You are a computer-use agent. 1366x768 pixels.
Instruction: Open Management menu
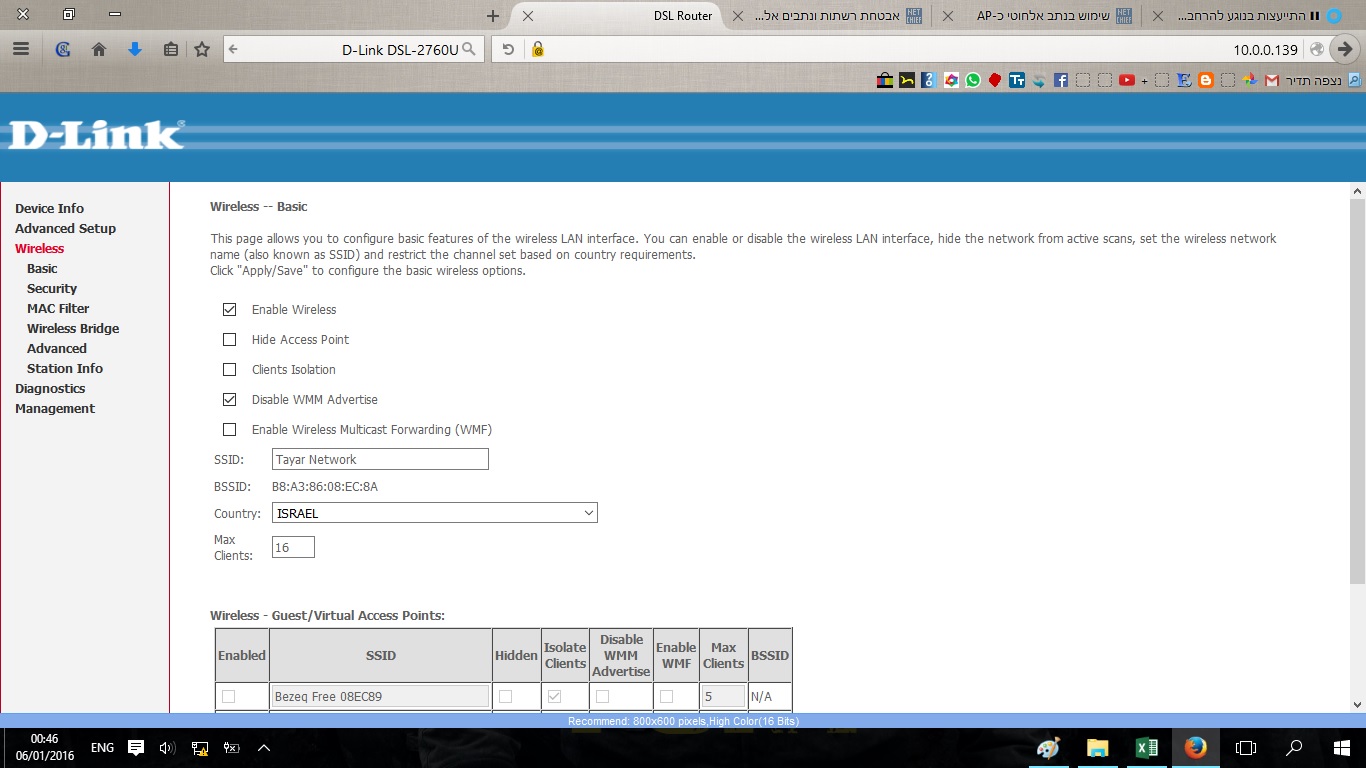[x=55, y=408]
